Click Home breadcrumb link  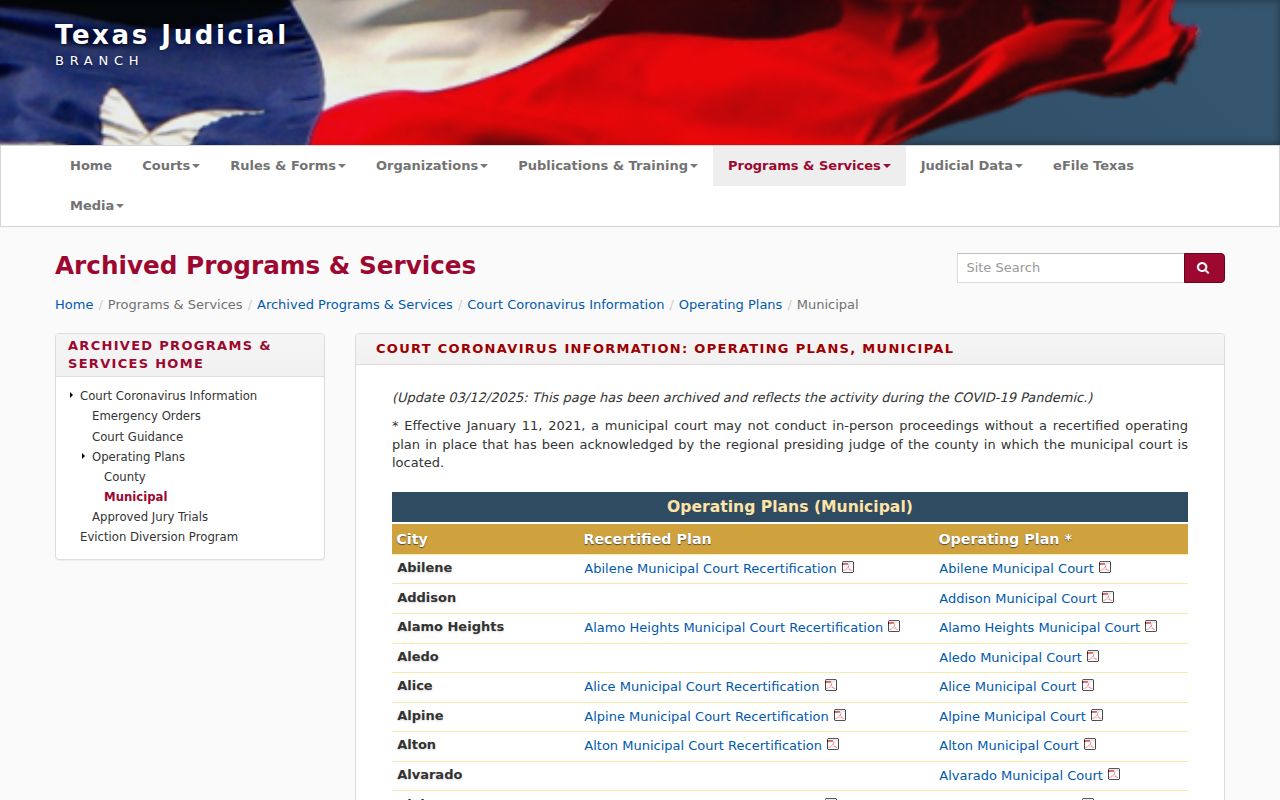[x=74, y=305]
